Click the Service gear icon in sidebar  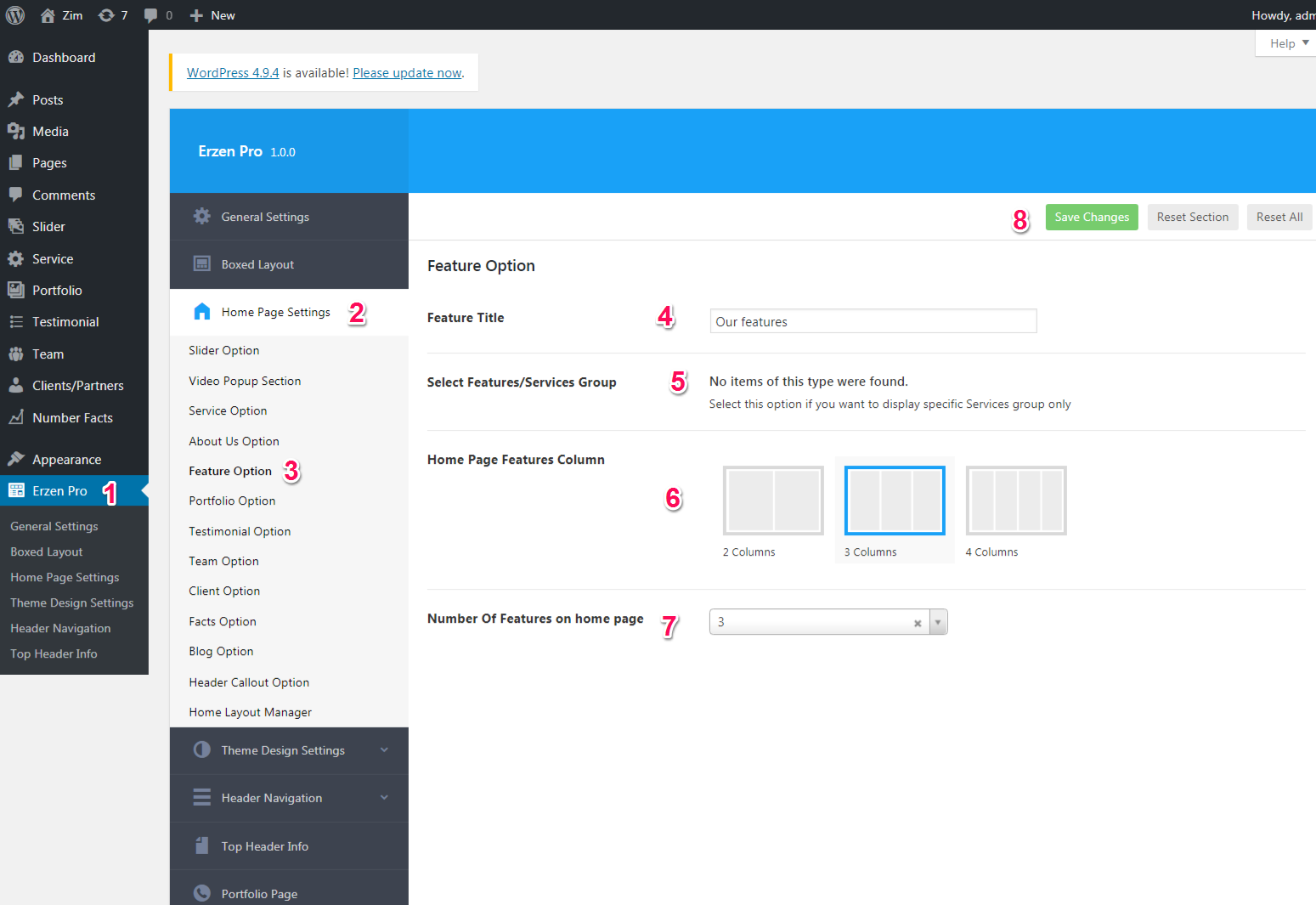coord(15,258)
